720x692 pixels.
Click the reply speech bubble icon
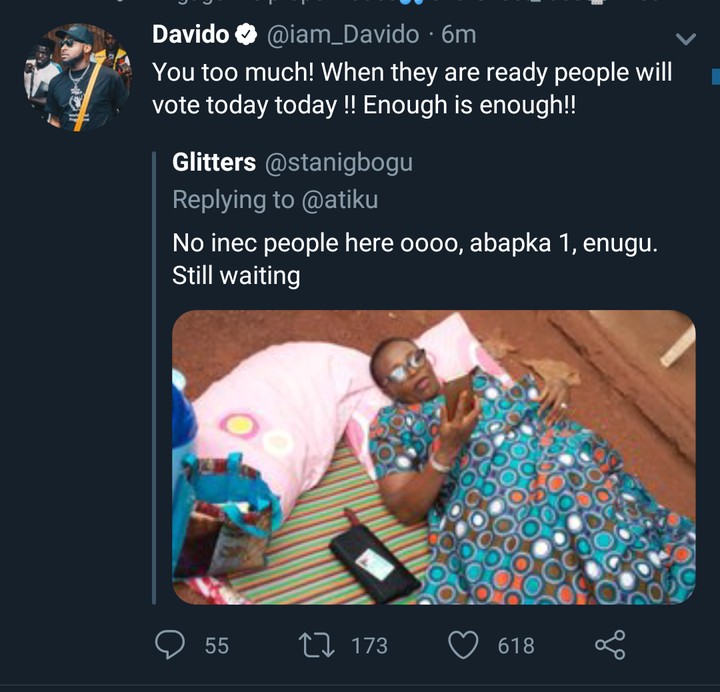click(x=173, y=645)
